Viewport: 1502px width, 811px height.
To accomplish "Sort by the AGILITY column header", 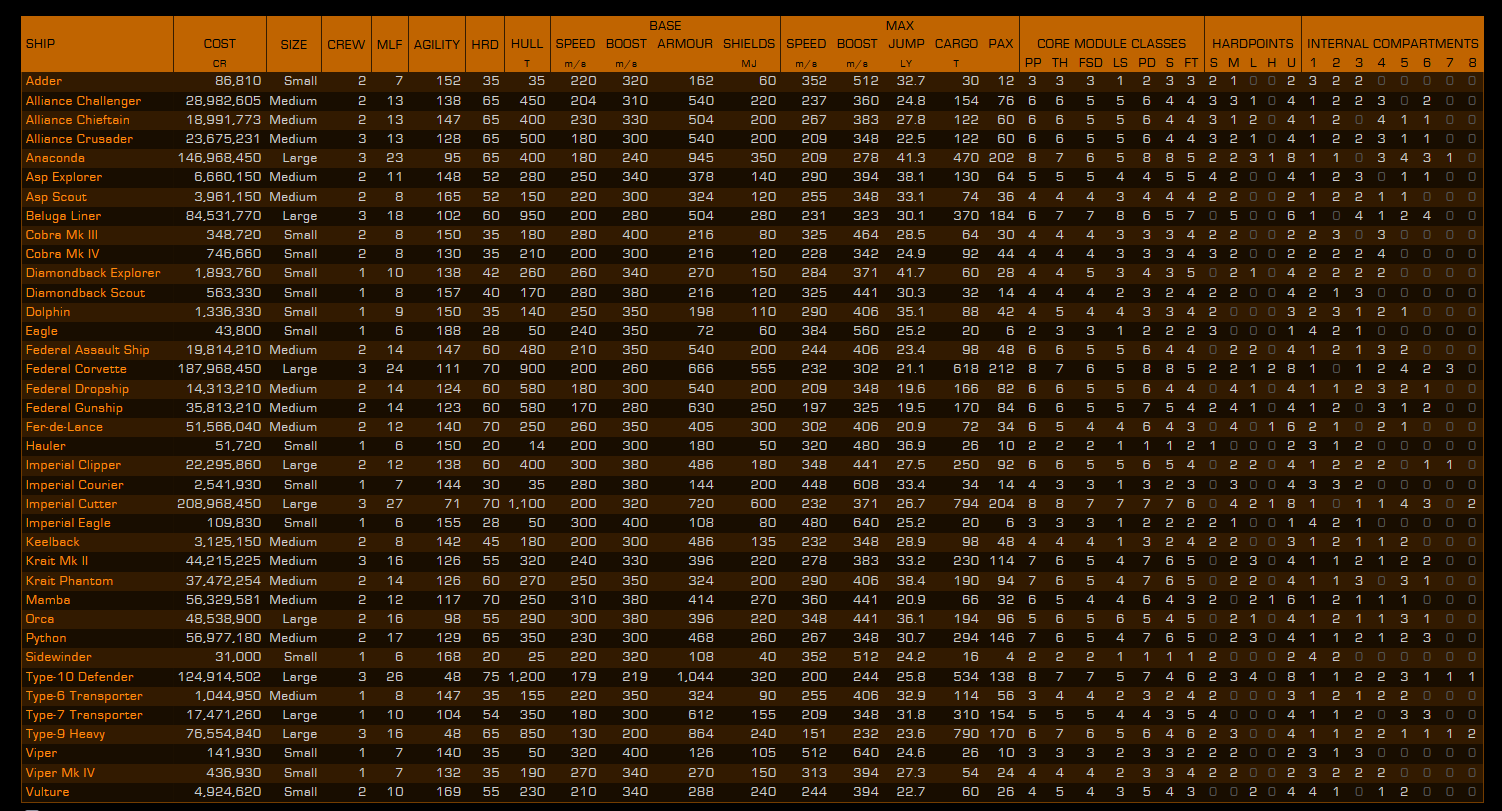I will pyautogui.click(x=437, y=44).
